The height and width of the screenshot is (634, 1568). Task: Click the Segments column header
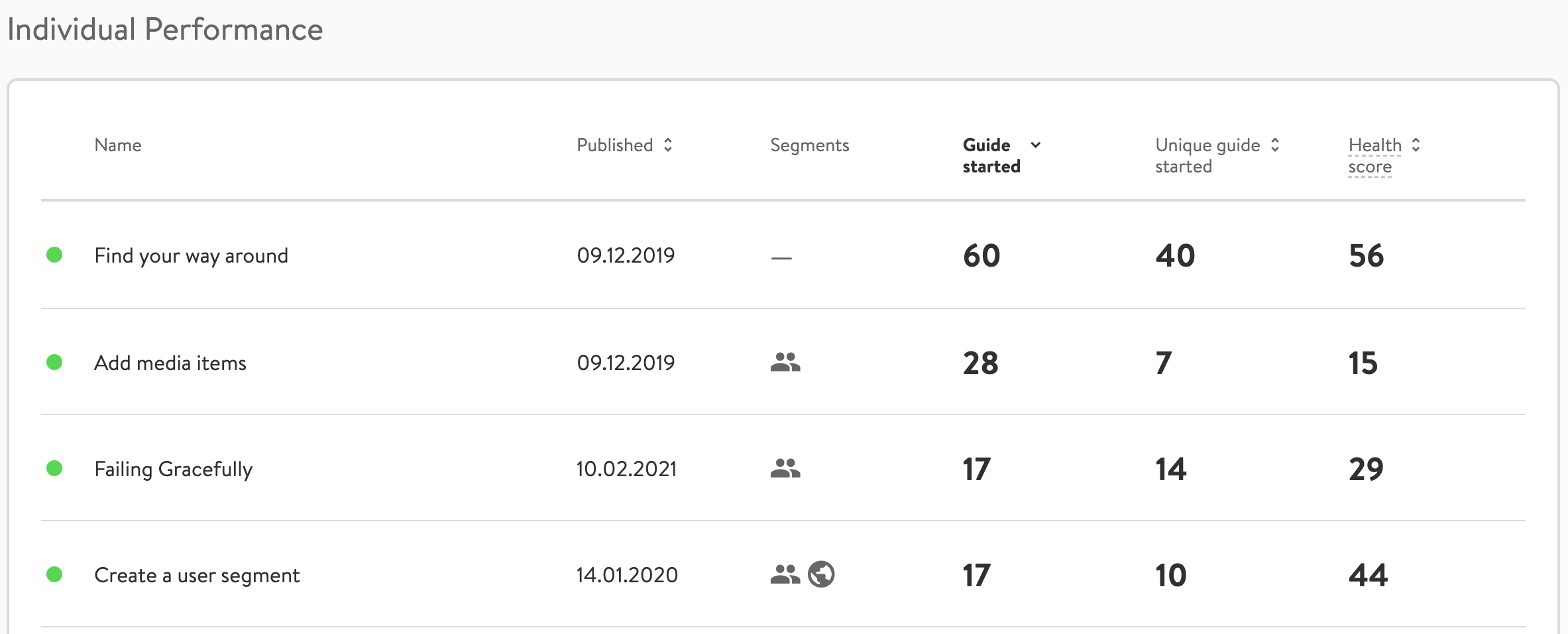click(809, 145)
